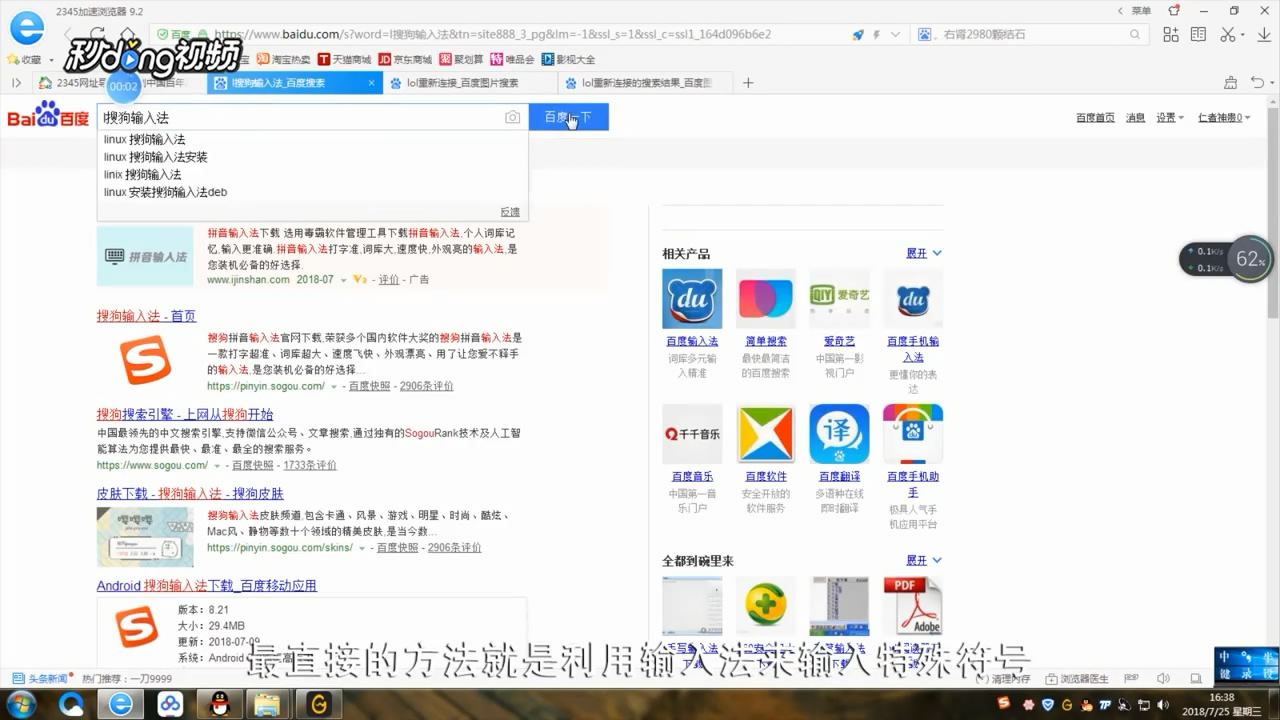
Task: Open the 百度首页 link in header
Action: coord(1095,118)
